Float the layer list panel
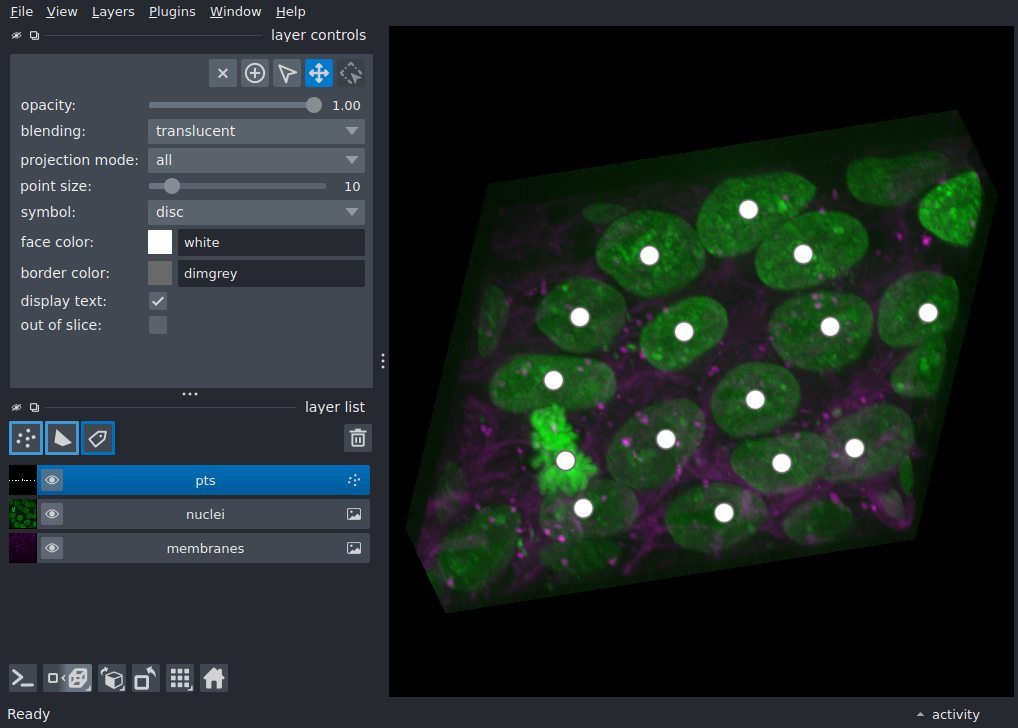1018x728 pixels. [34, 408]
